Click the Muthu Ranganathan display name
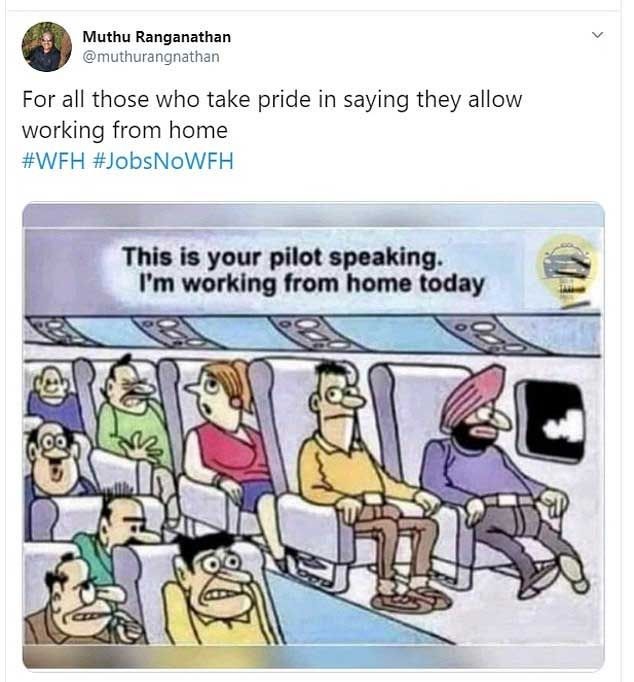Image resolution: width=634 pixels, height=682 pixels. tap(157, 37)
